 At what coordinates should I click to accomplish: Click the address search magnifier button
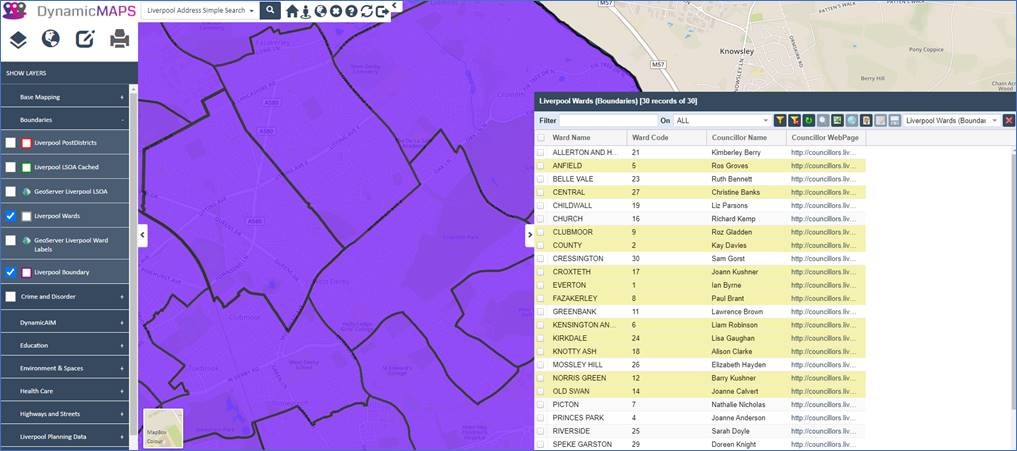coord(270,10)
